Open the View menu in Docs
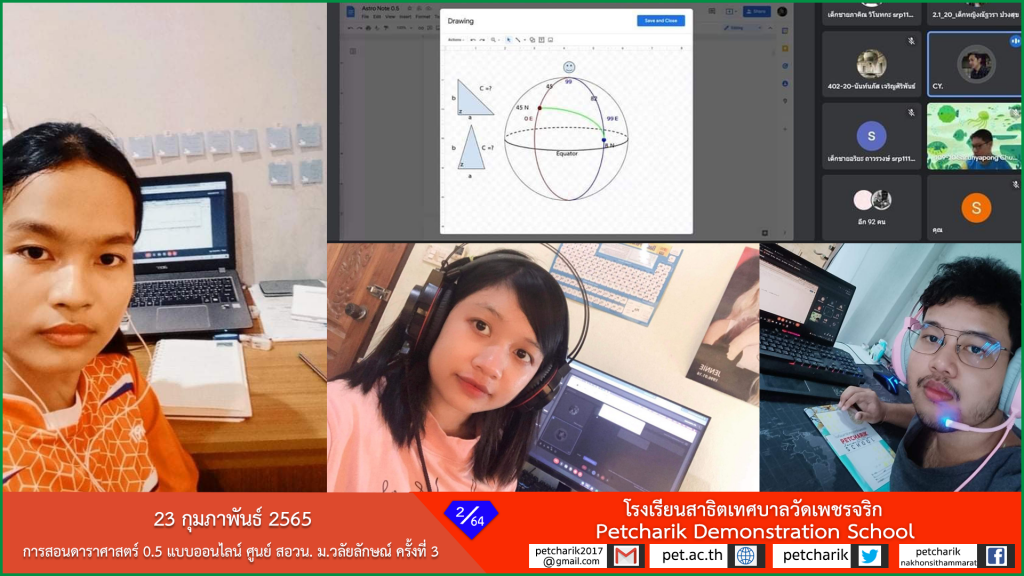 pos(390,17)
